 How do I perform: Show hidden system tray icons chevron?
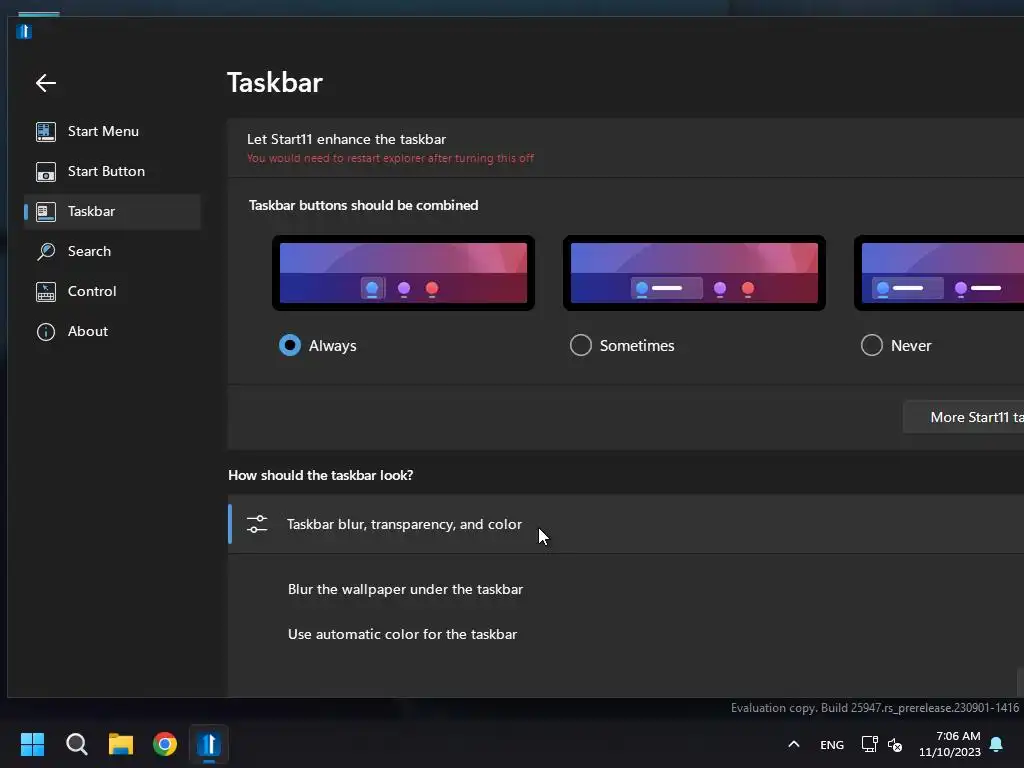[x=793, y=744]
